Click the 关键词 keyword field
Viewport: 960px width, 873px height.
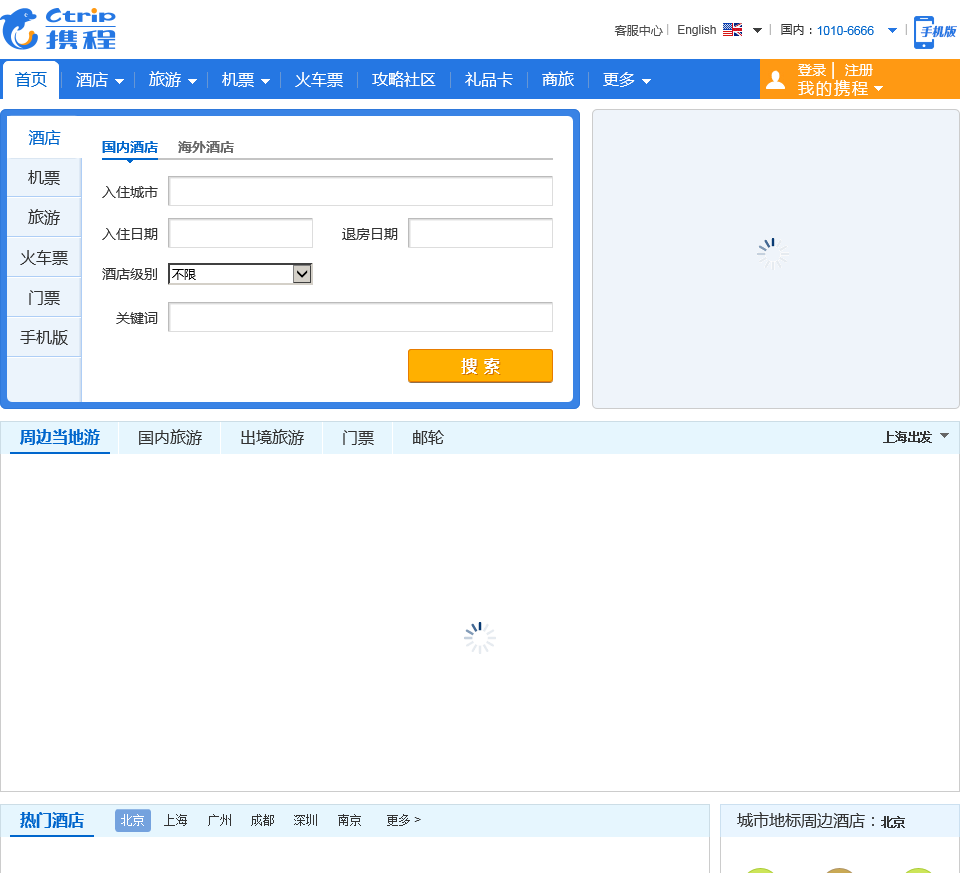coord(361,317)
